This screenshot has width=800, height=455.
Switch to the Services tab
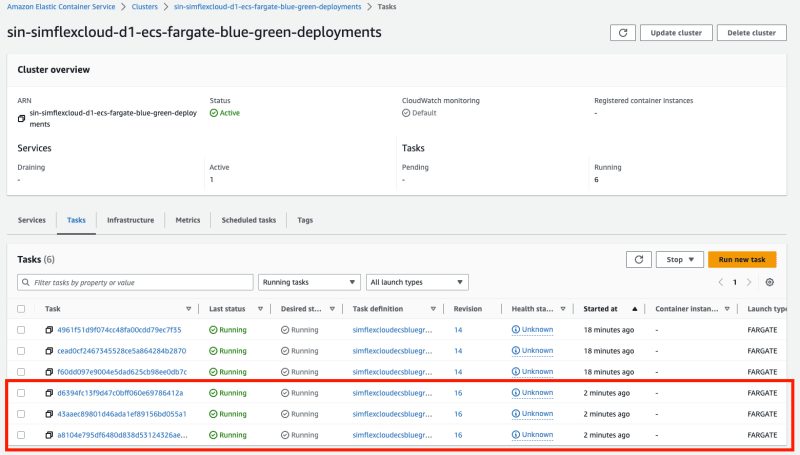32,220
